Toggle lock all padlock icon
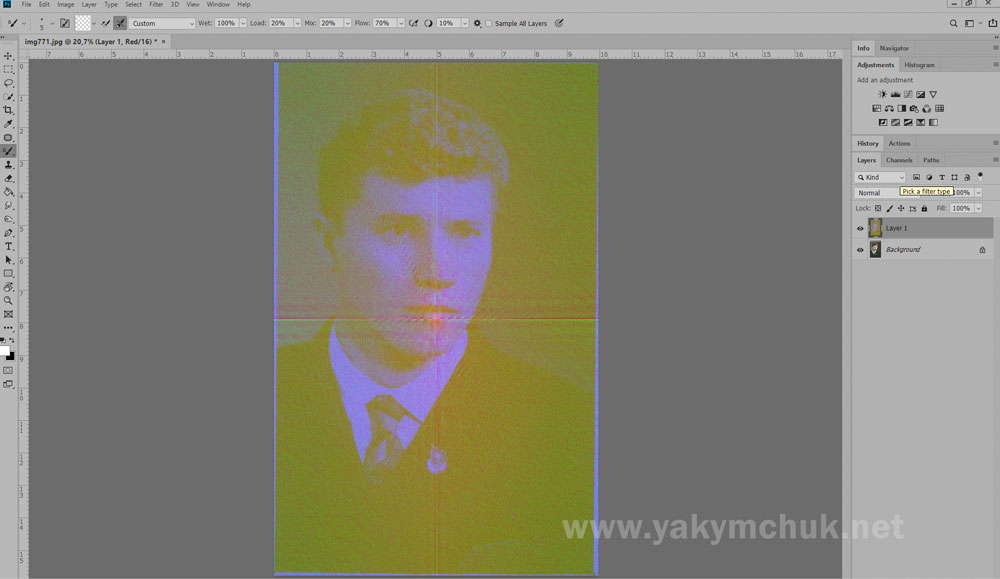1000x579 pixels. (924, 209)
